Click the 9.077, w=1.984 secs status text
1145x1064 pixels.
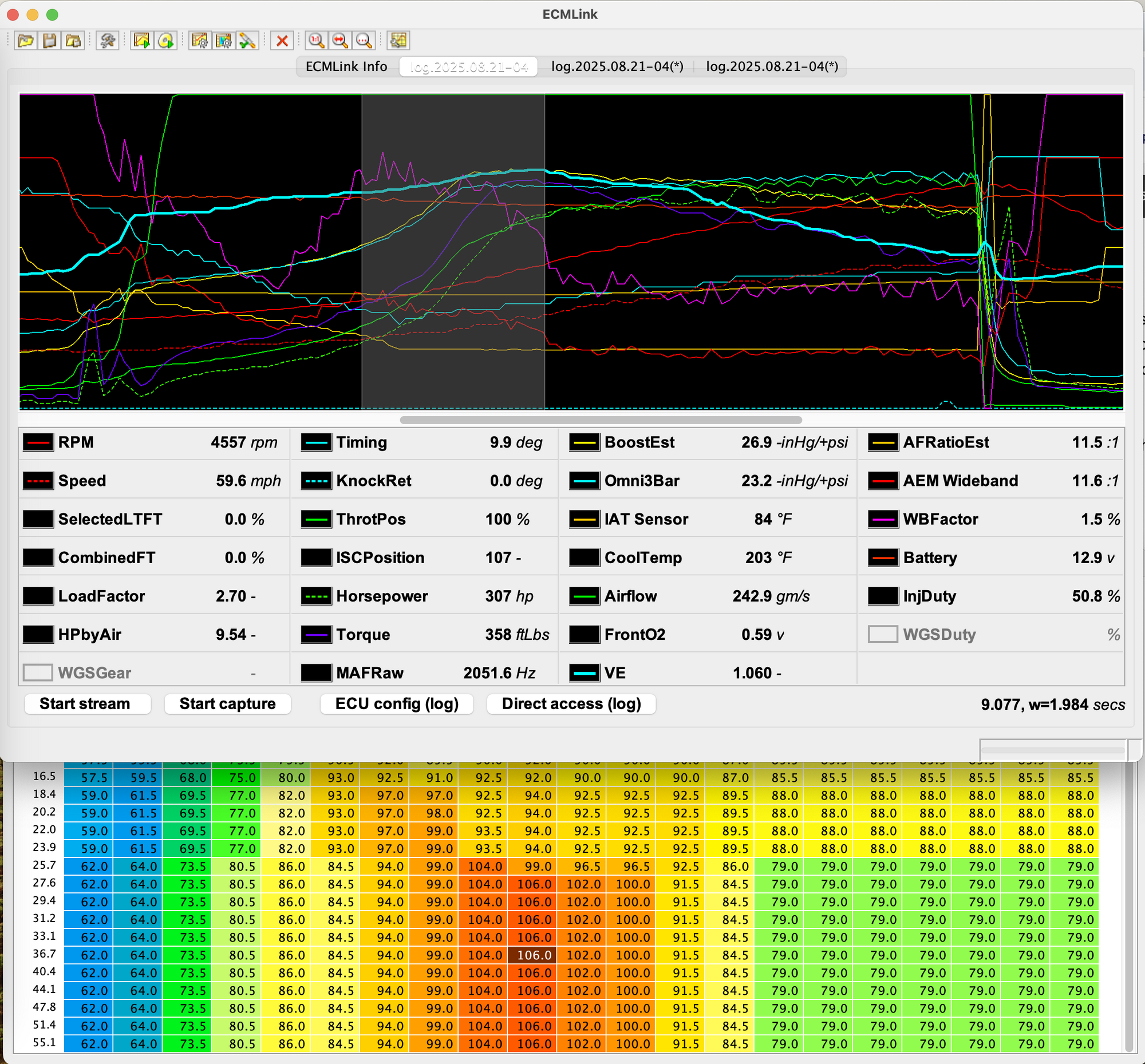1053,704
